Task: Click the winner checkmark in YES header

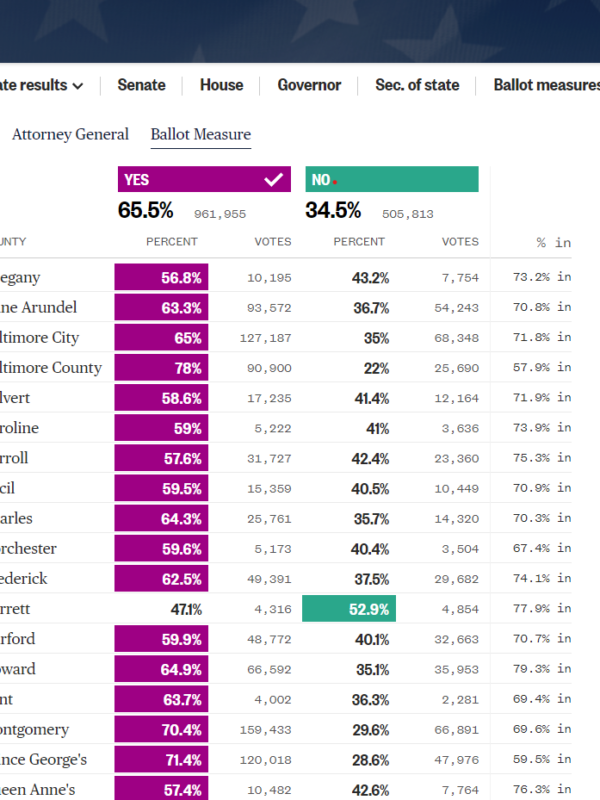Action: (x=273, y=180)
